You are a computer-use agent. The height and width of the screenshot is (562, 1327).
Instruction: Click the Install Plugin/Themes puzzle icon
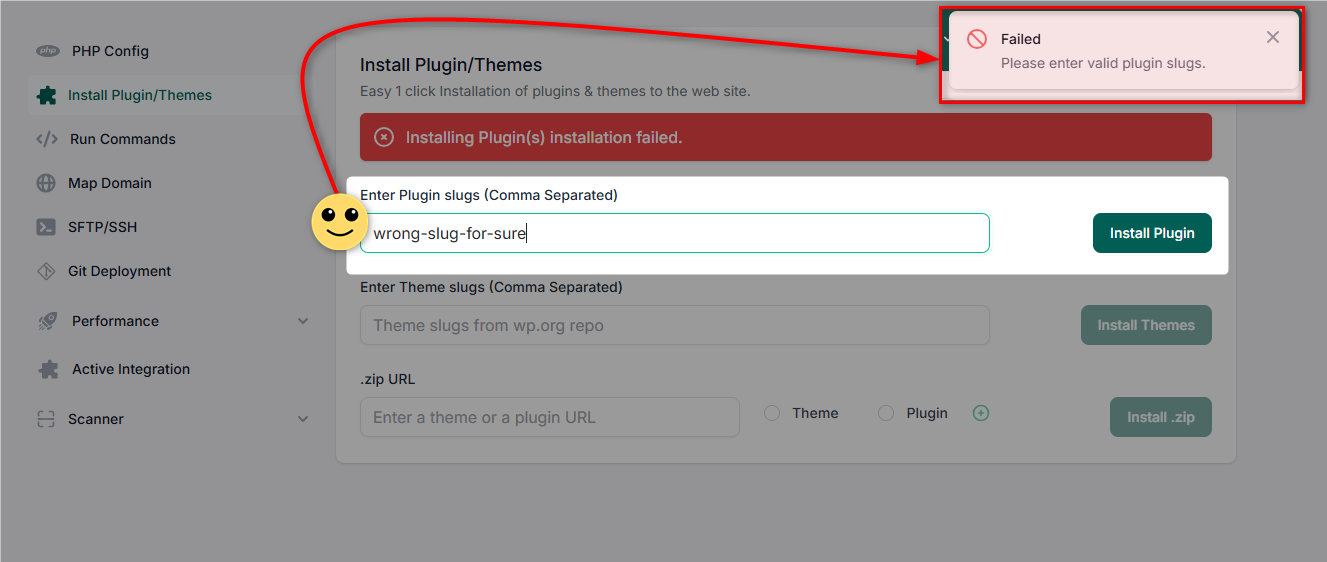46,95
